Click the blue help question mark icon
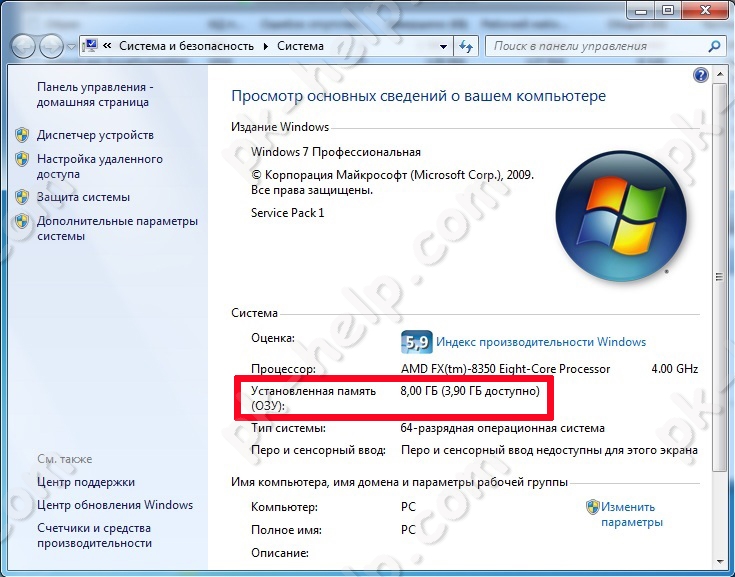Viewport: 735px width, 577px height. (x=700, y=75)
